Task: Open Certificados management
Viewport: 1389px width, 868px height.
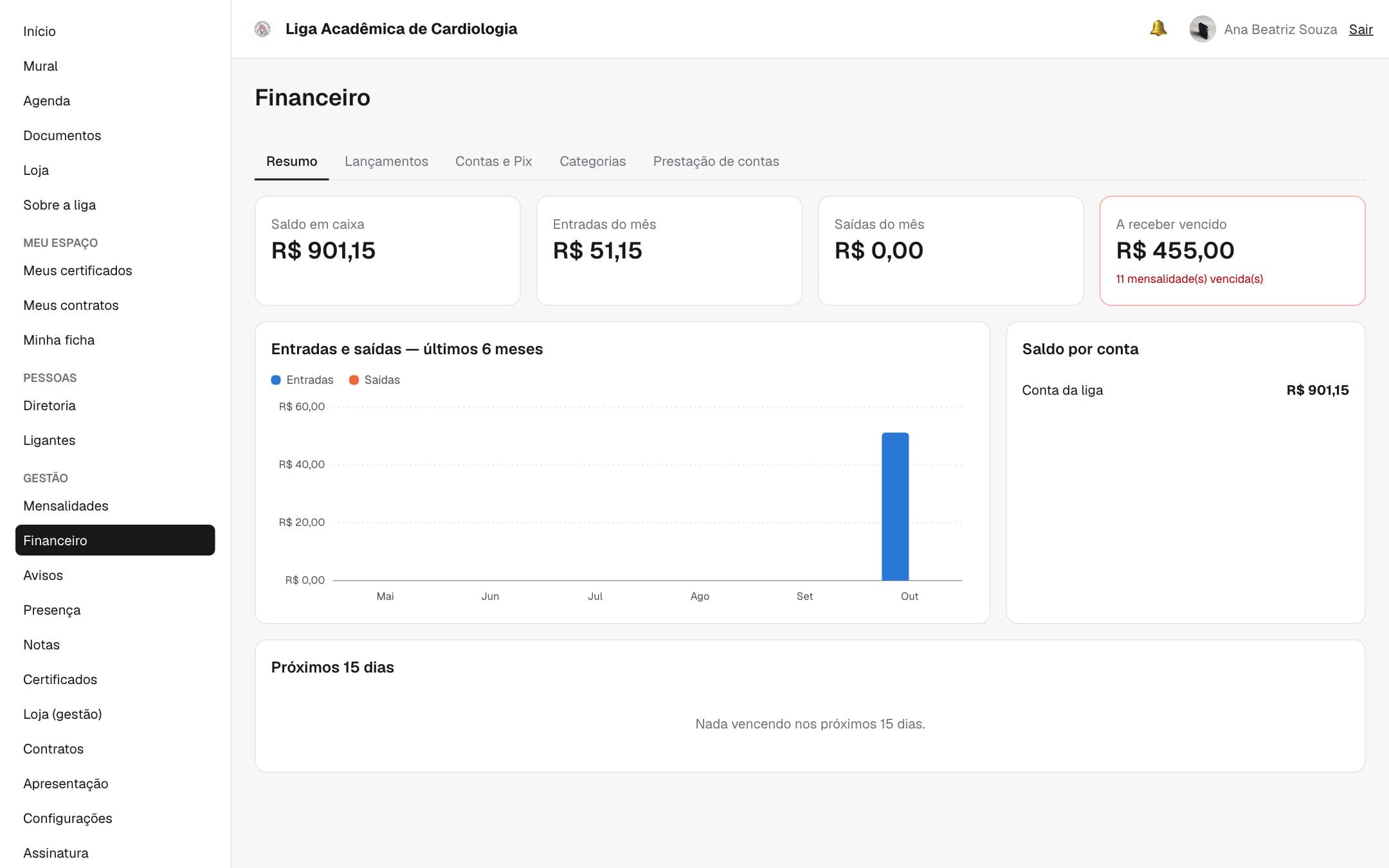Action: (115, 679)
